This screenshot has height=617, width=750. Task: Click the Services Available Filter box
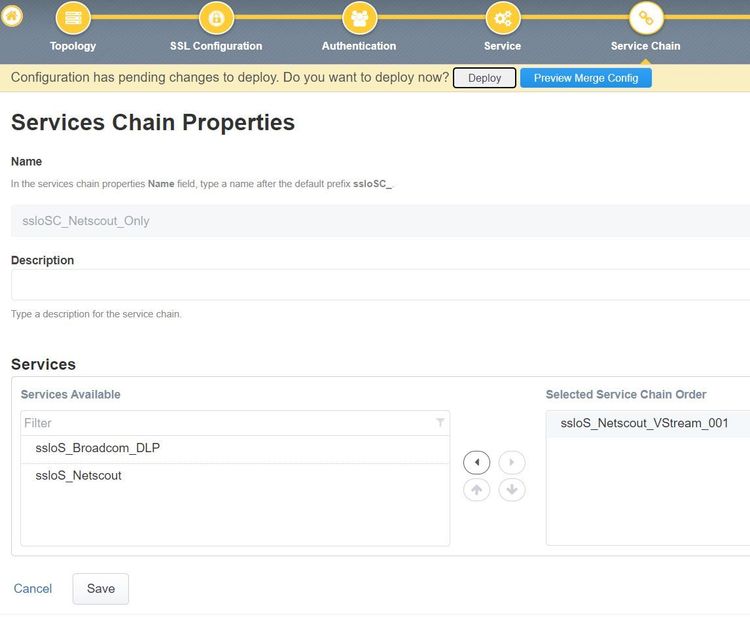pyautogui.click(x=225, y=423)
